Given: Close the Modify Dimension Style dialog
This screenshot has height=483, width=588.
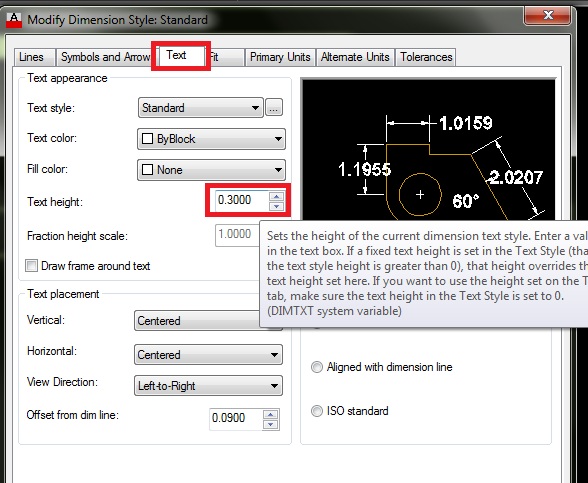Looking at the screenshot, I should click(548, 15).
